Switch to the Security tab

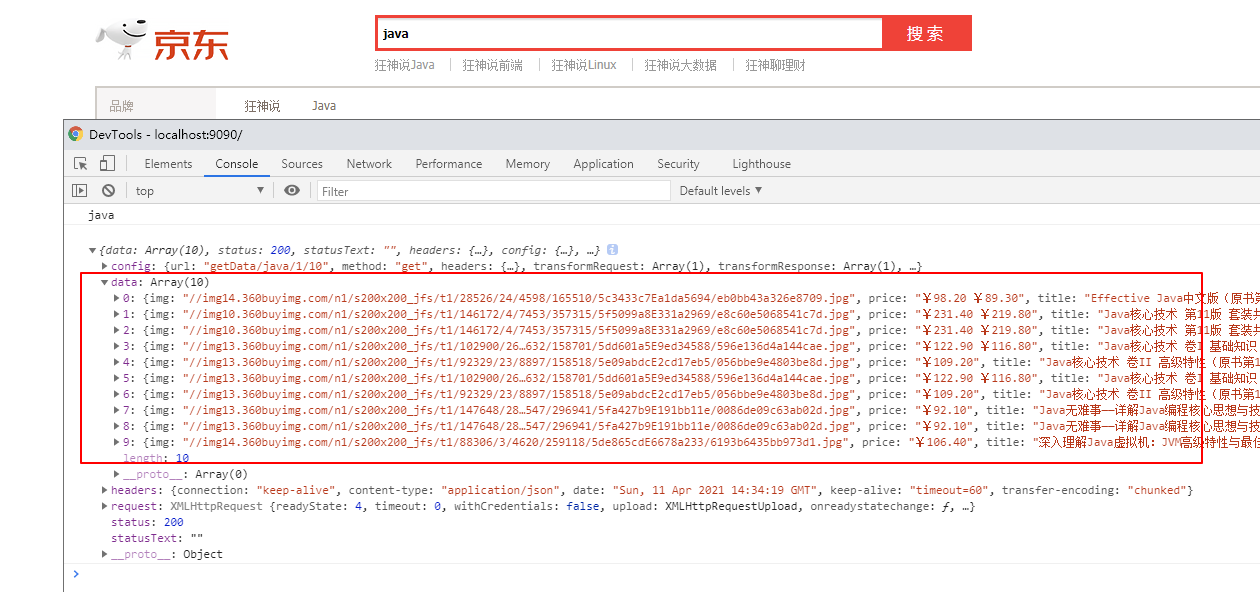(x=679, y=164)
